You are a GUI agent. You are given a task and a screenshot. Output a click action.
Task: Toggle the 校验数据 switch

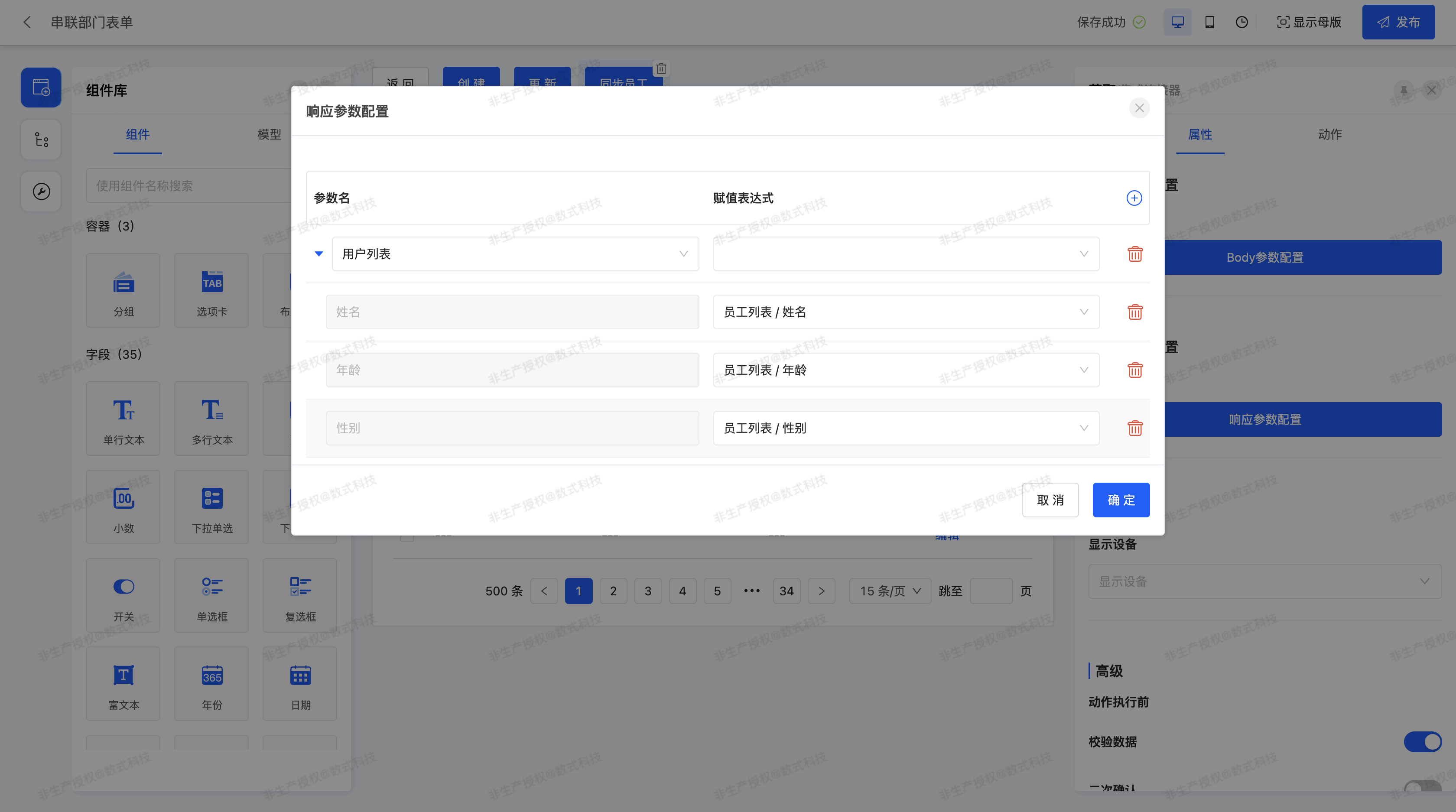point(1423,742)
